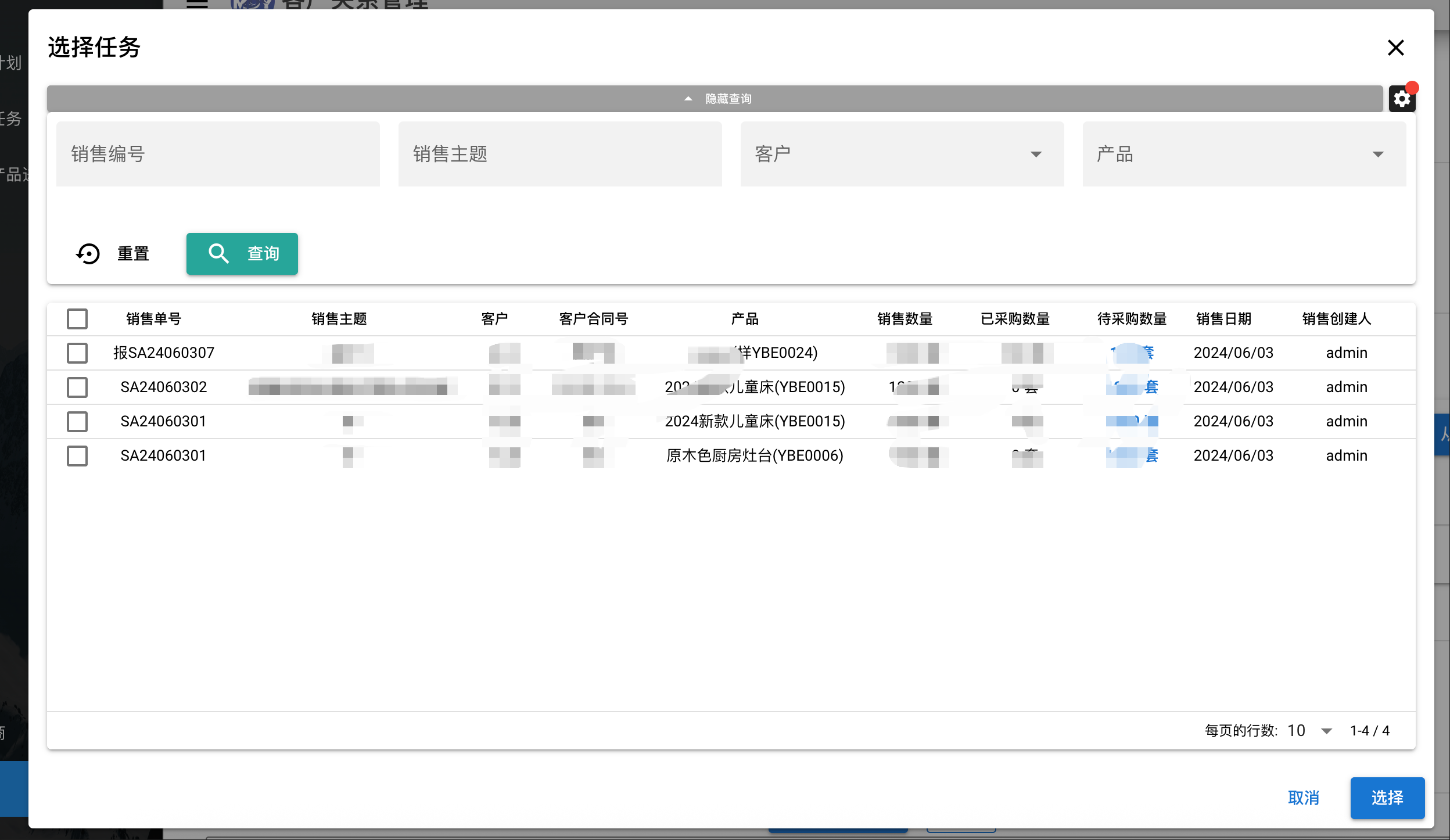The image size is (1450, 840).
Task: Click the magnifier icon in 查询 button
Action: click(x=218, y=254)
